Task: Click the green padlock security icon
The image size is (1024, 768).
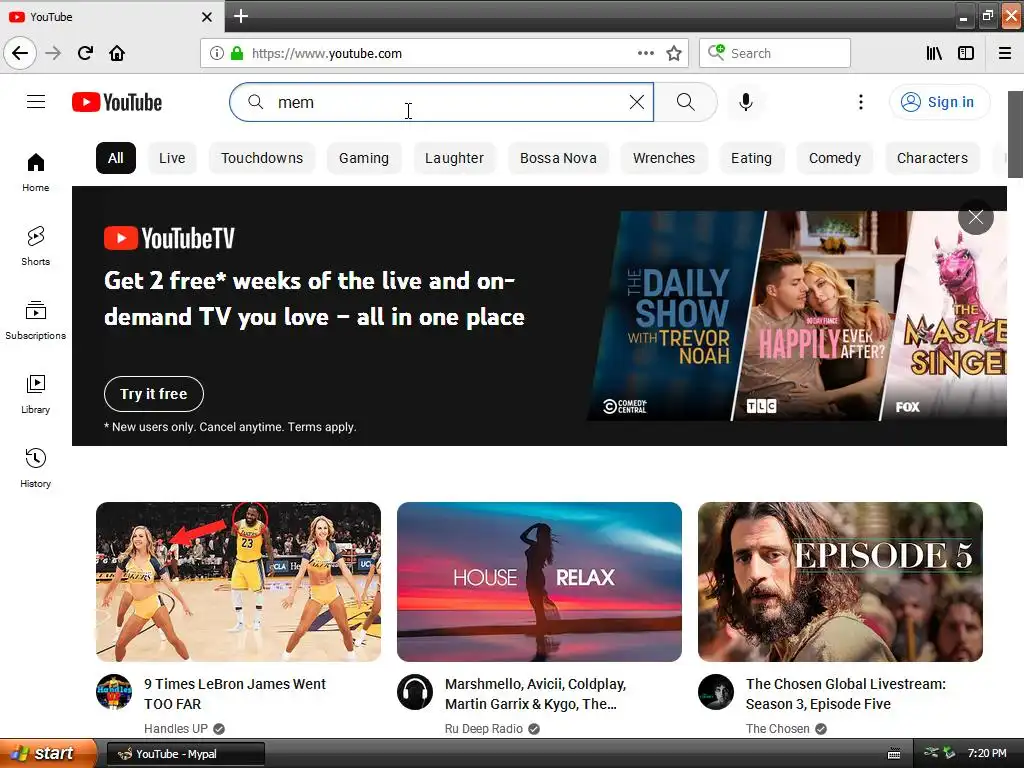Action: click(237, 53)
